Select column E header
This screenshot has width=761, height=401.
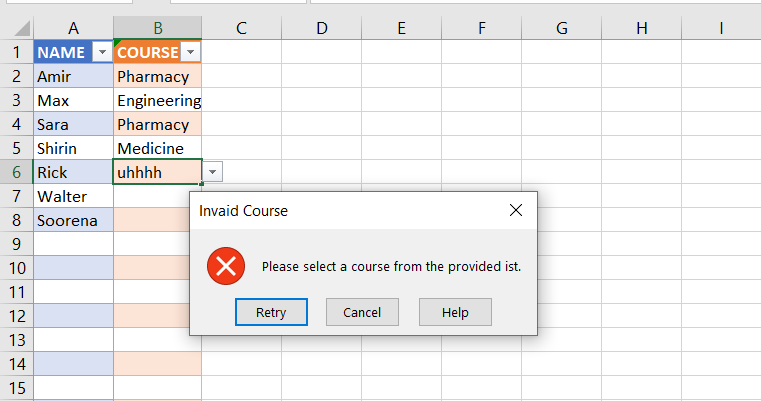click(401, 29)
